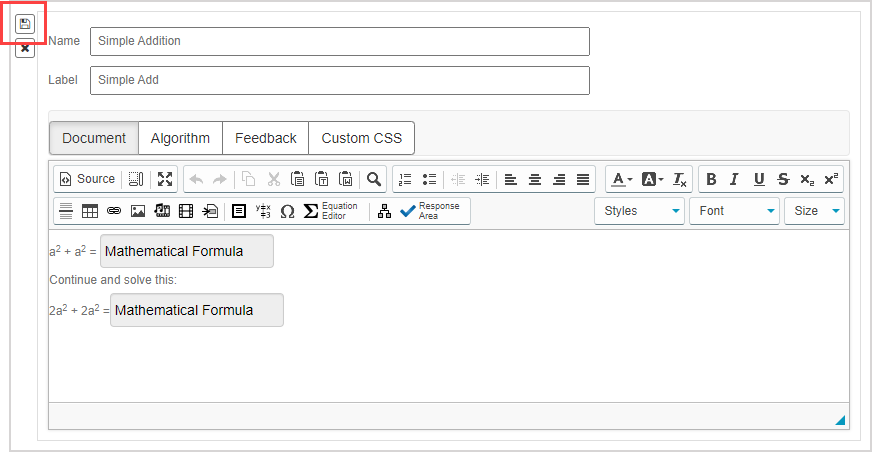Maximize the editor with fullscreen icon

[165, 179]
